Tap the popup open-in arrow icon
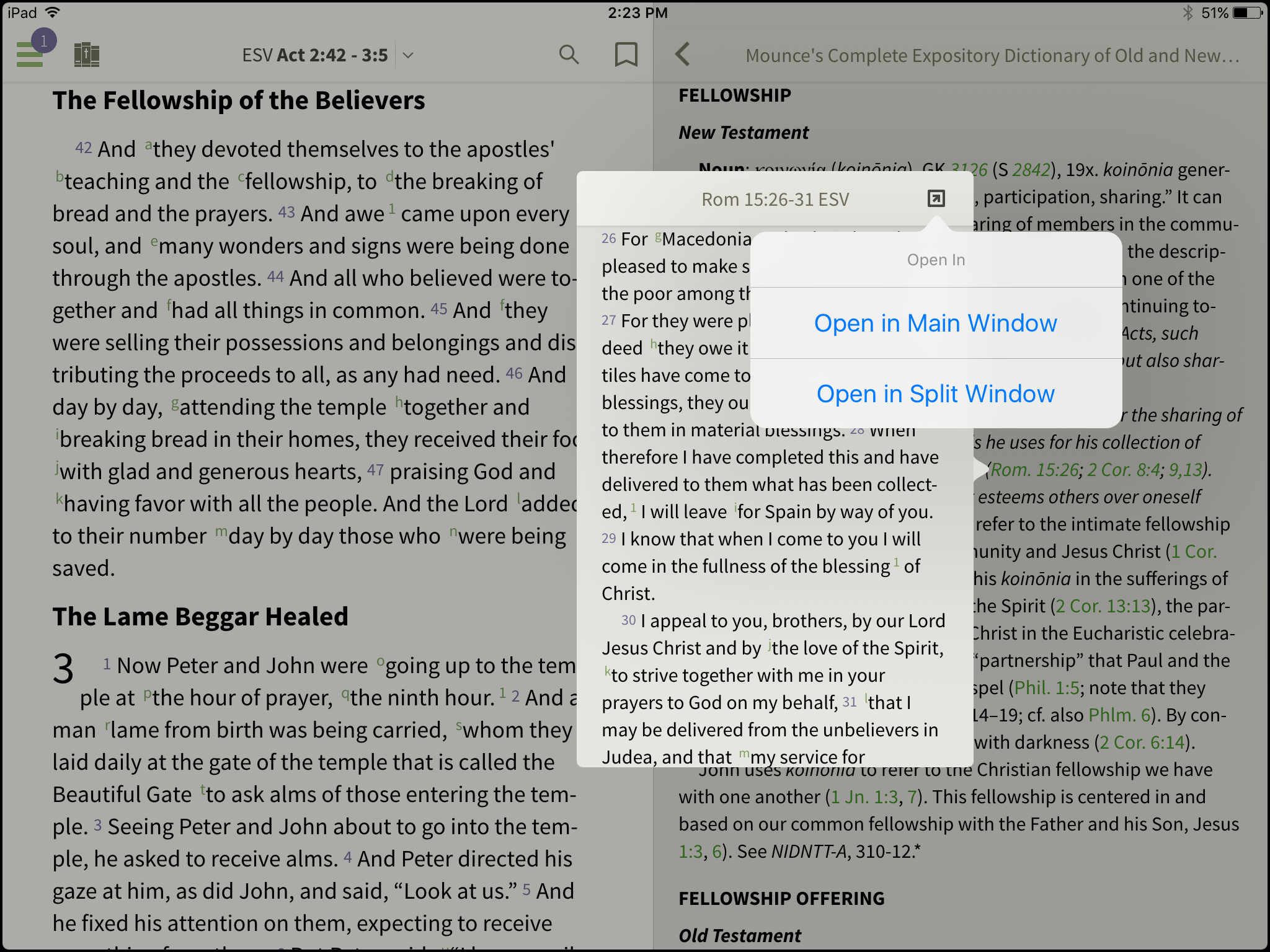This screenshot has width=1270, height=952. pos(936,198)
